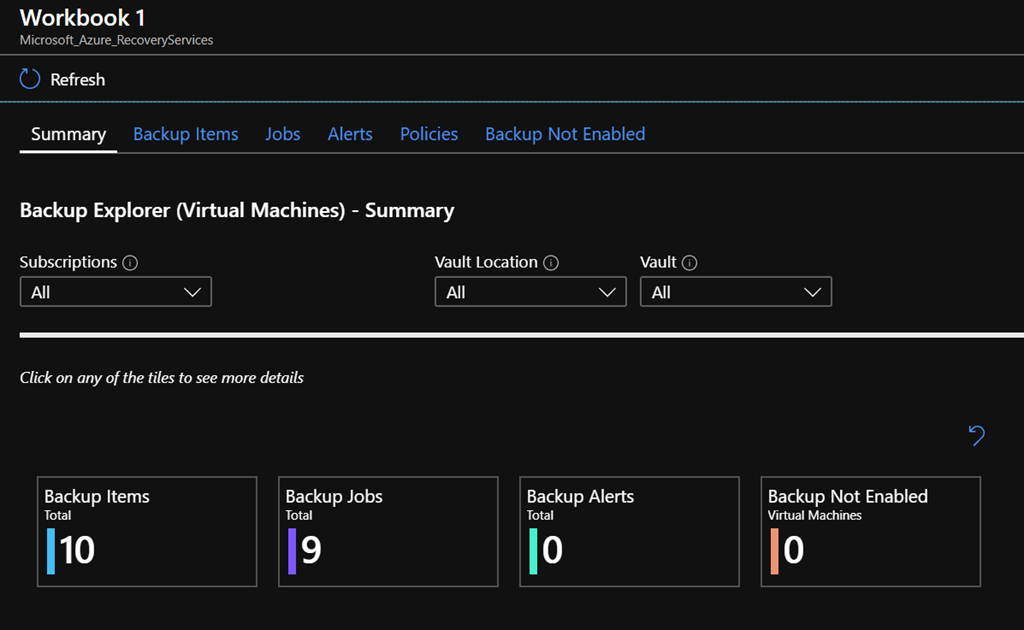
Task: Open the Backup Items total tile
Action: [147, 531]
